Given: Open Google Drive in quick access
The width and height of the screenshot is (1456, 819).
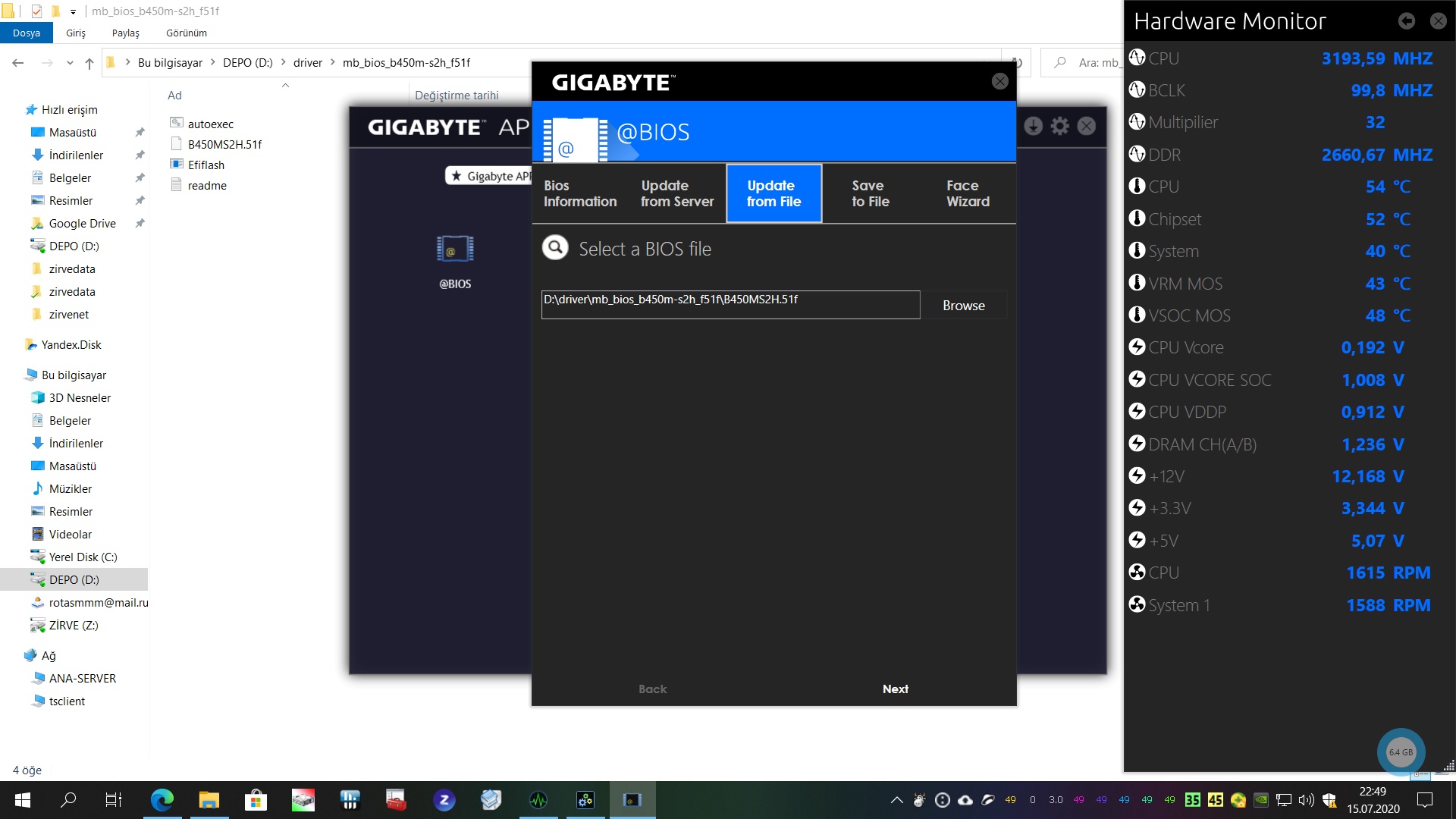Looking at the screenshot, I should [82, 223].
